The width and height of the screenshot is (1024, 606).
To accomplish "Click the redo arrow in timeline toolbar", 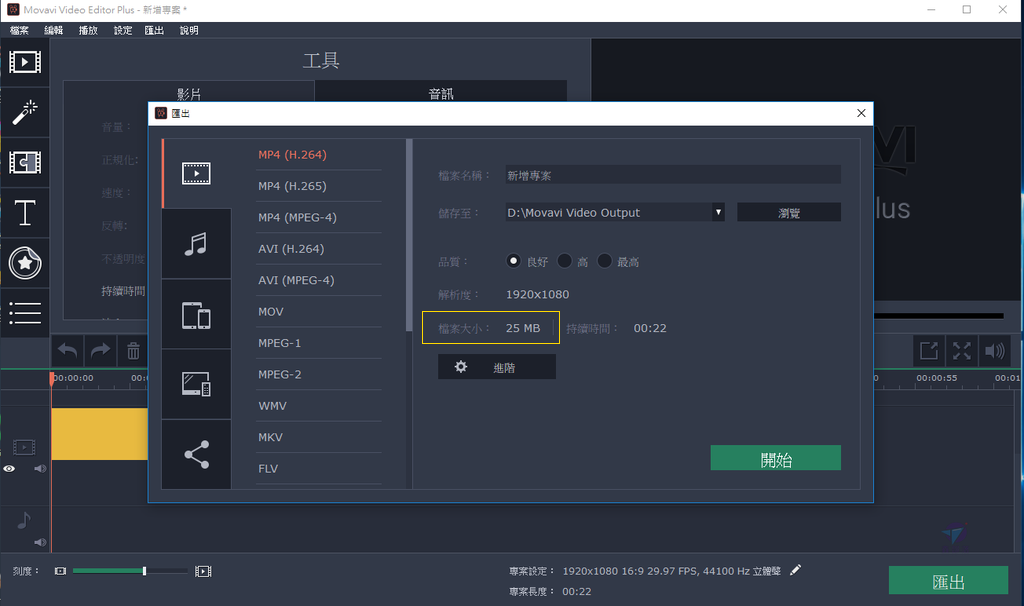I will [100, 351].
